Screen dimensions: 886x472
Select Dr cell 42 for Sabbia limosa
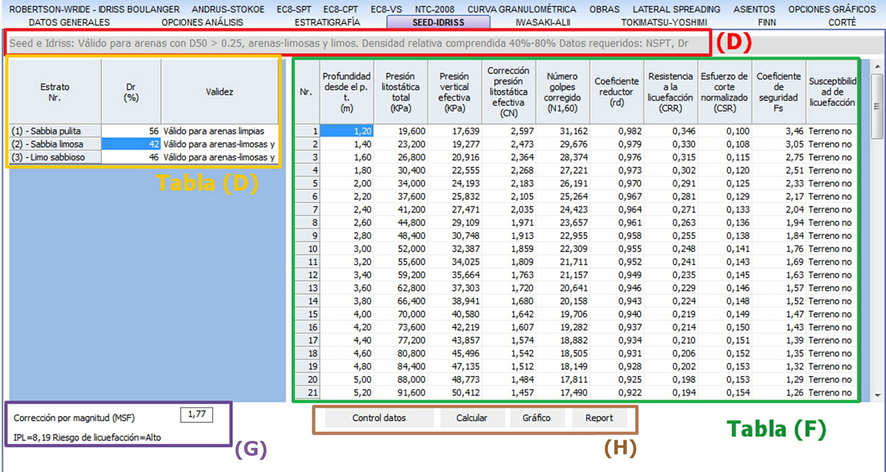131,144
